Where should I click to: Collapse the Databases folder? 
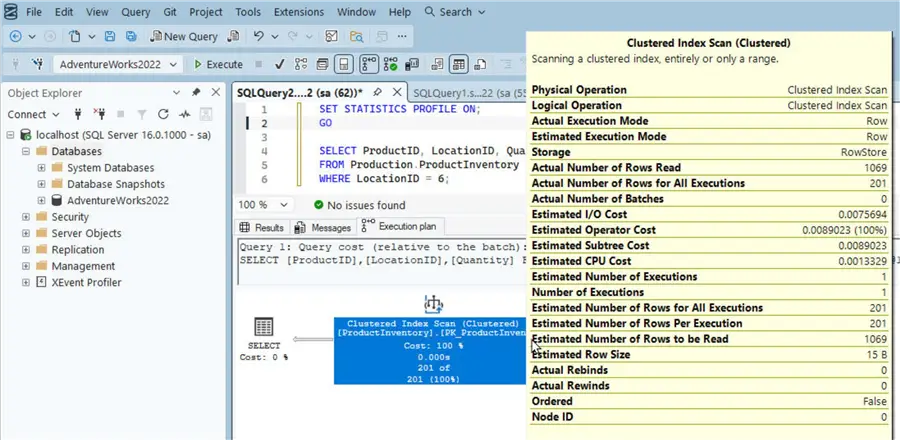26,151
